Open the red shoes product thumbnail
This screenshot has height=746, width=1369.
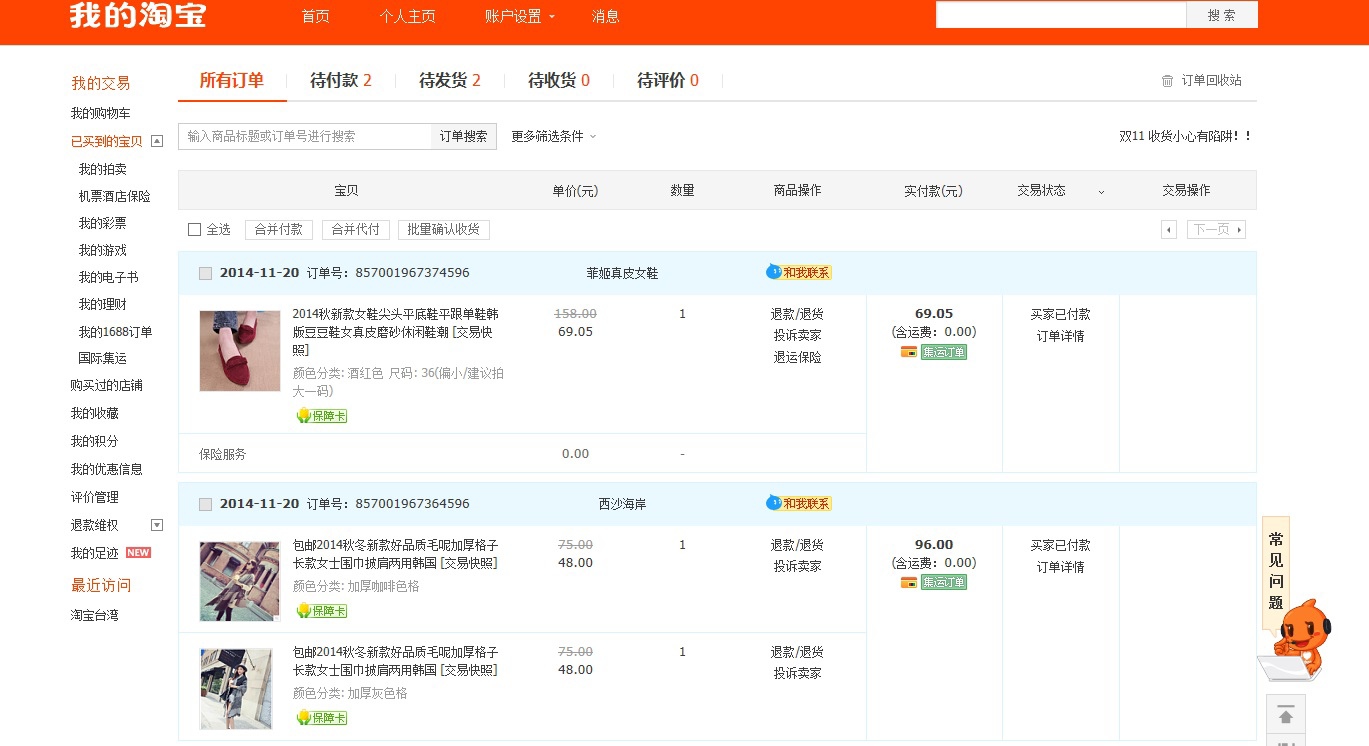point(240,350)
